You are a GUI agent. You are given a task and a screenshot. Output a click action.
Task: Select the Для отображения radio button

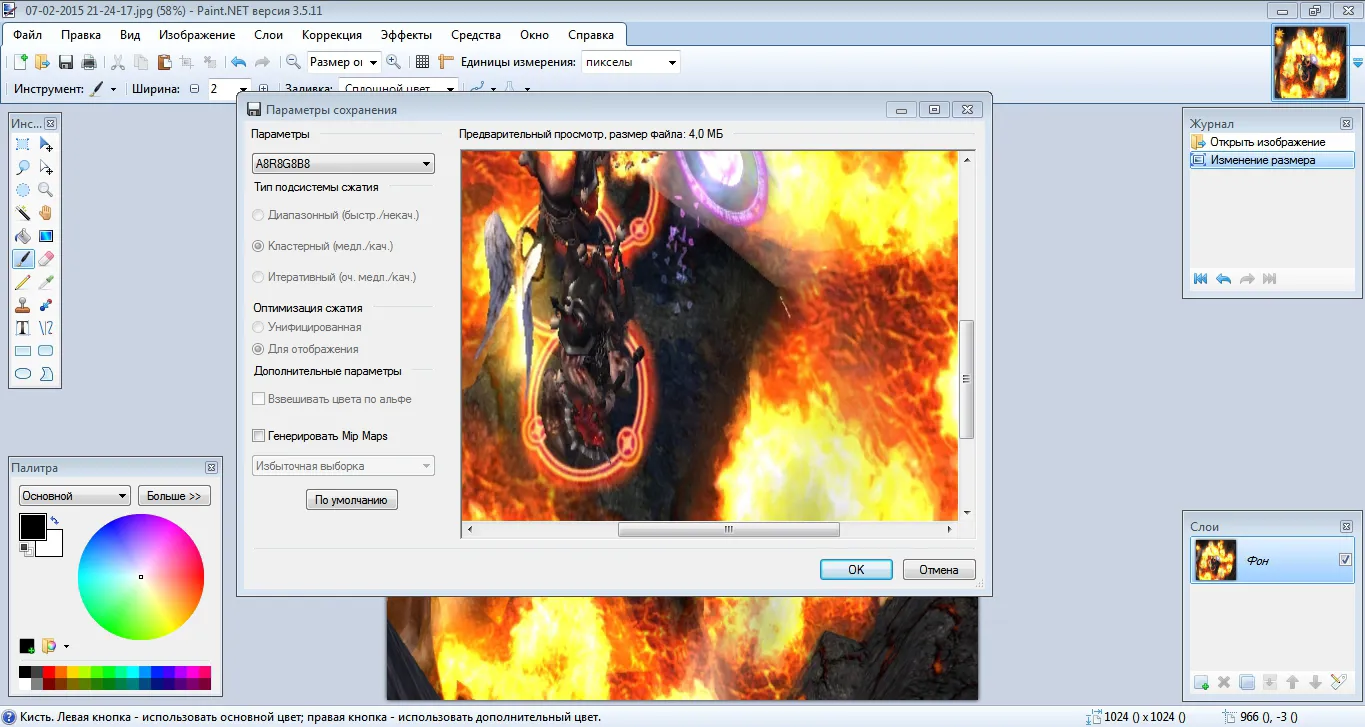coord(259,349)
